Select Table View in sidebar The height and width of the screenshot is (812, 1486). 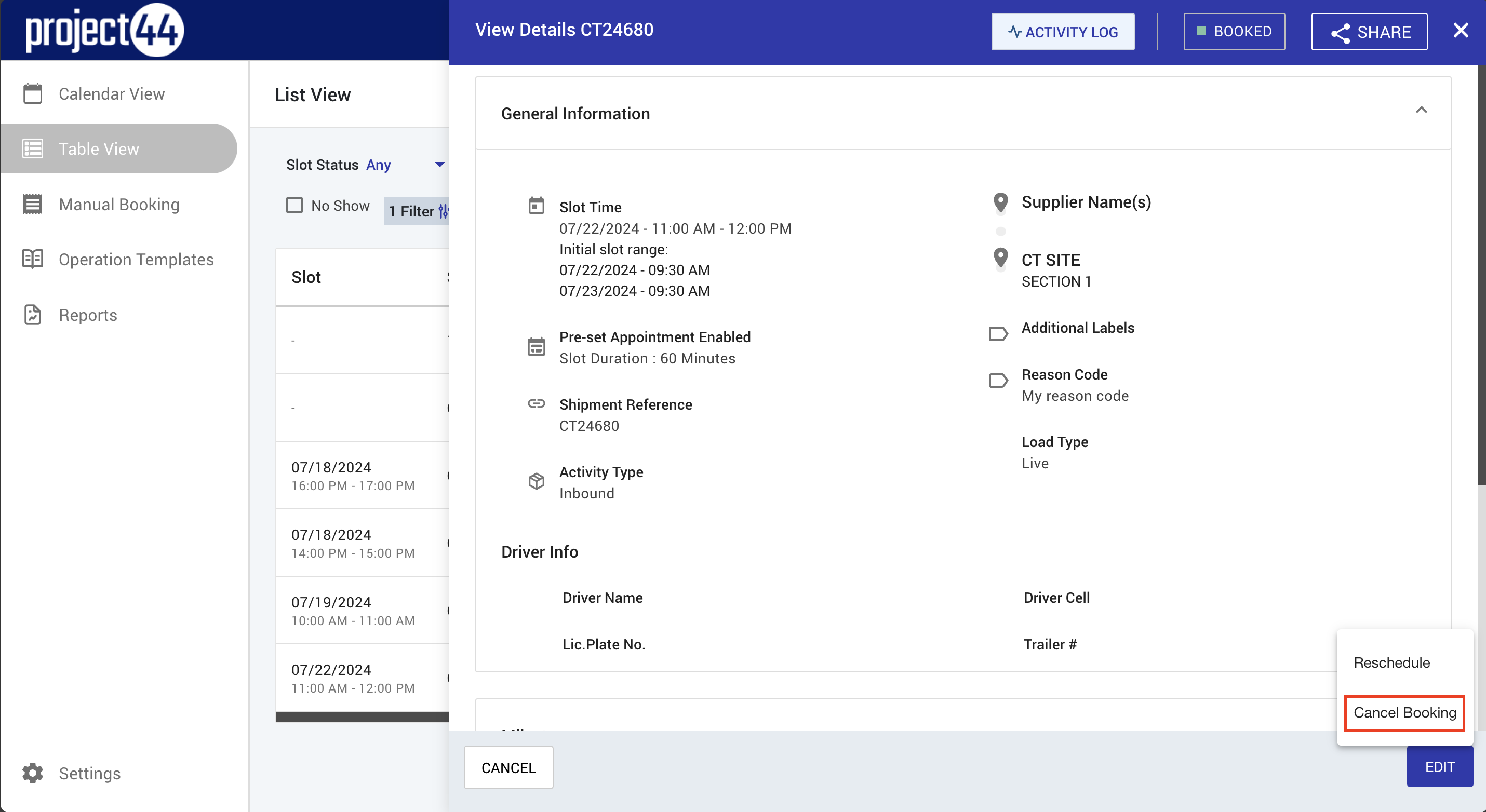click(119, 148)
